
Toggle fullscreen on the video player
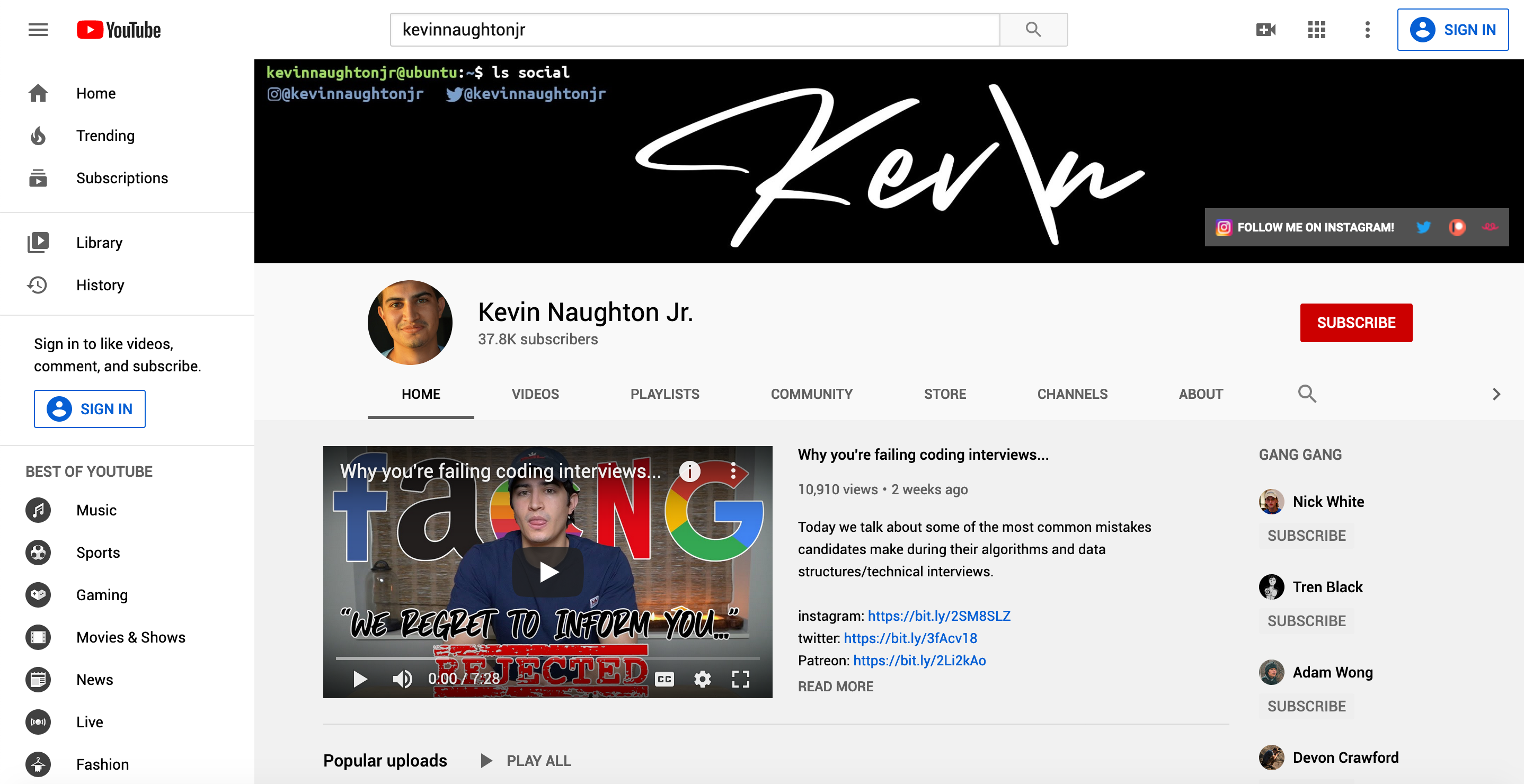coord(740,679)
